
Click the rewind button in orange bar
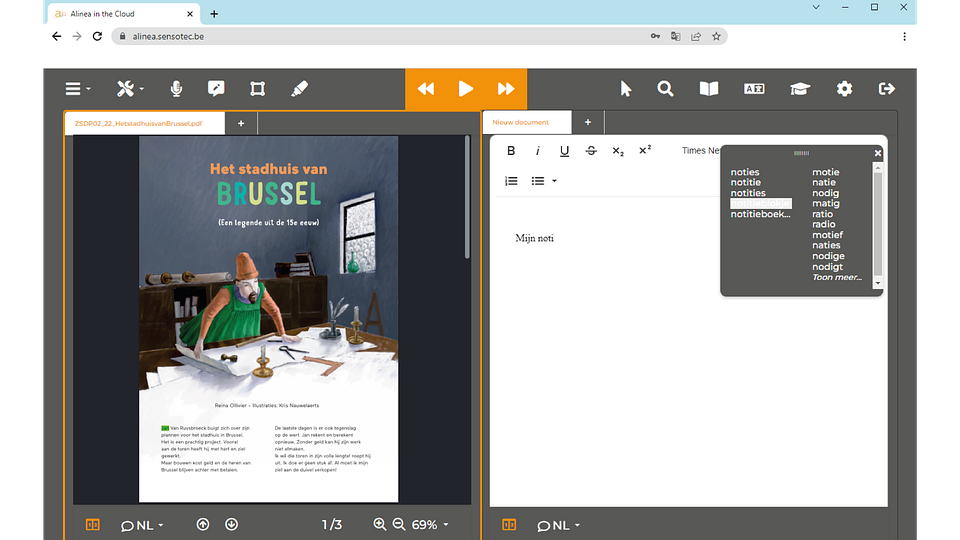pos(426,89)
